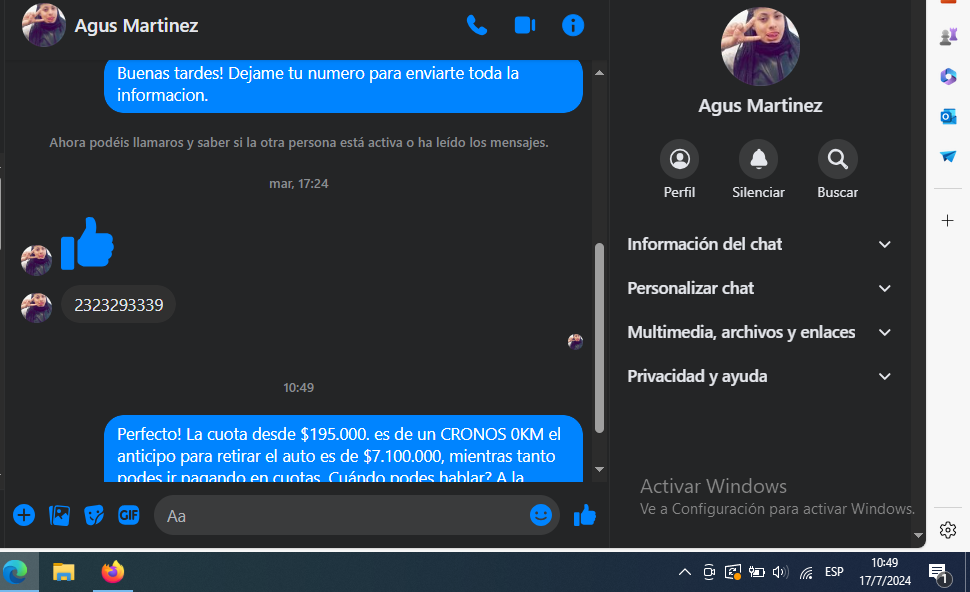Open the Windows notification center

pos(939,573)
